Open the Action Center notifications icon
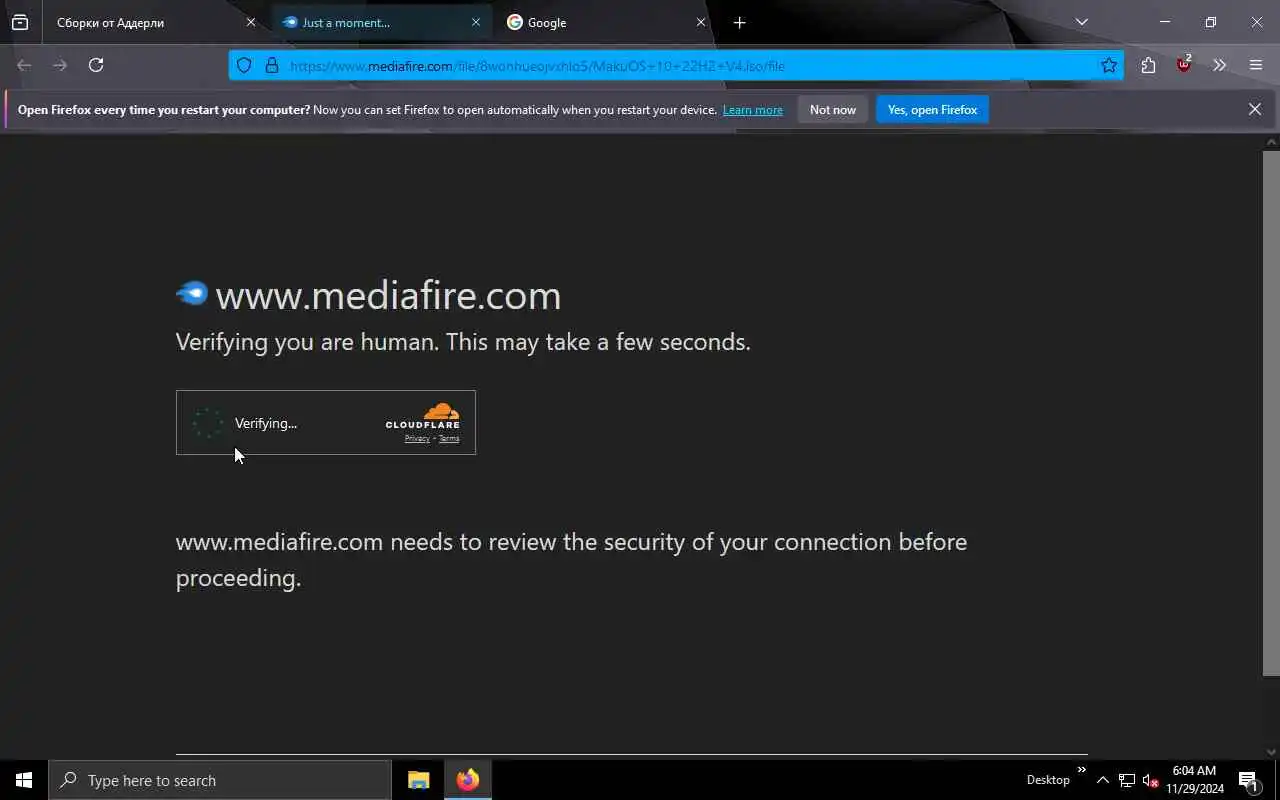 click(x=1248, y=780)
